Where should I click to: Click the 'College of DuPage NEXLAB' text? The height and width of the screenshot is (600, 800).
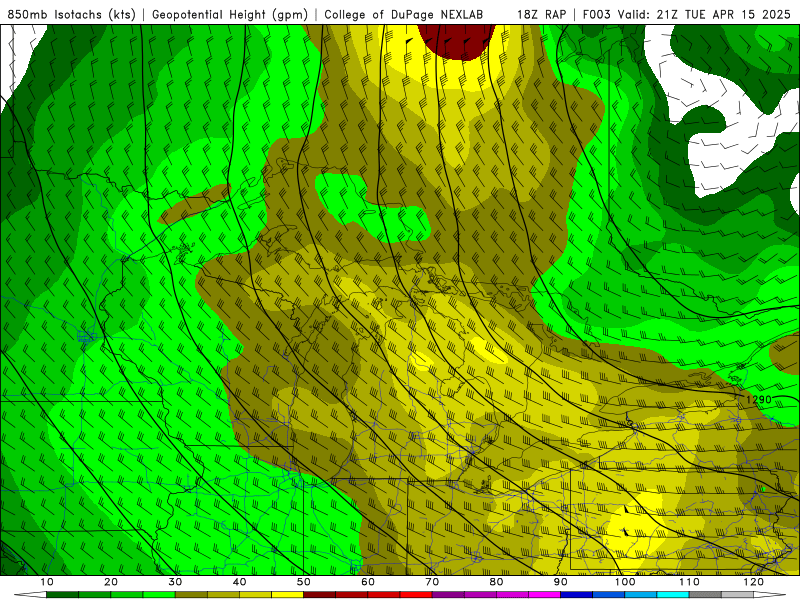point(404,14)
